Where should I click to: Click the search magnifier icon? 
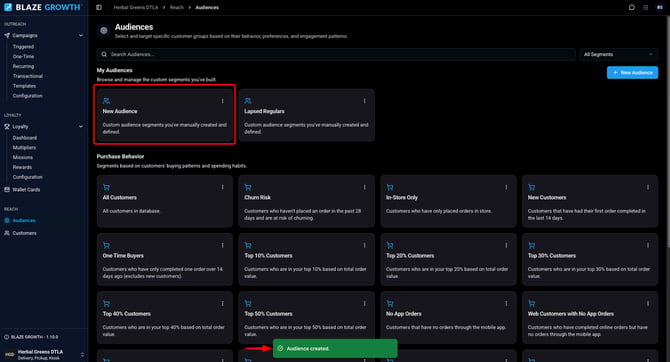click(104, 54)
